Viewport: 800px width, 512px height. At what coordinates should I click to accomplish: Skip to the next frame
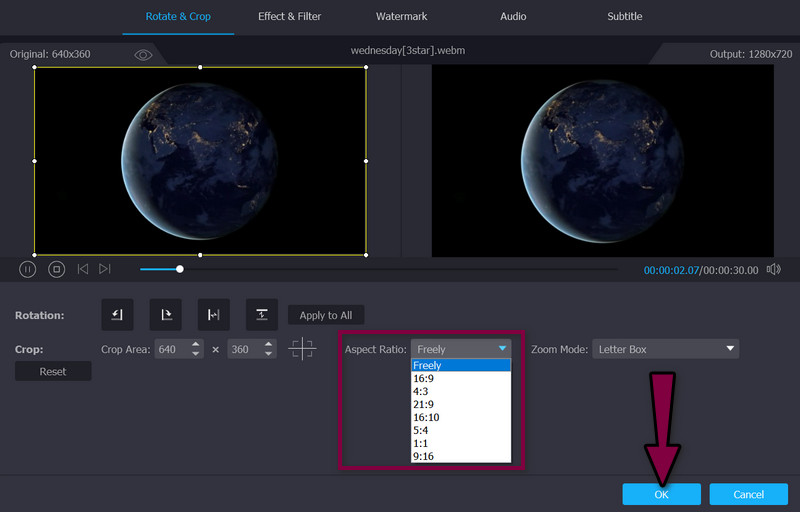tap(105, 269)
